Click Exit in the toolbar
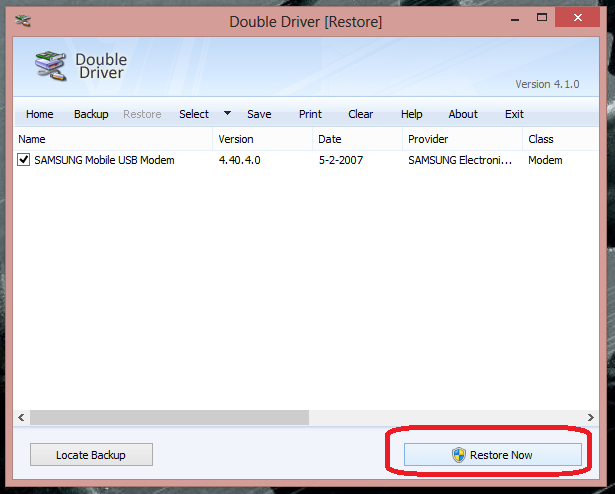This screenshot has width=615, height=494. pyautogui.click(x=514, y=114)
